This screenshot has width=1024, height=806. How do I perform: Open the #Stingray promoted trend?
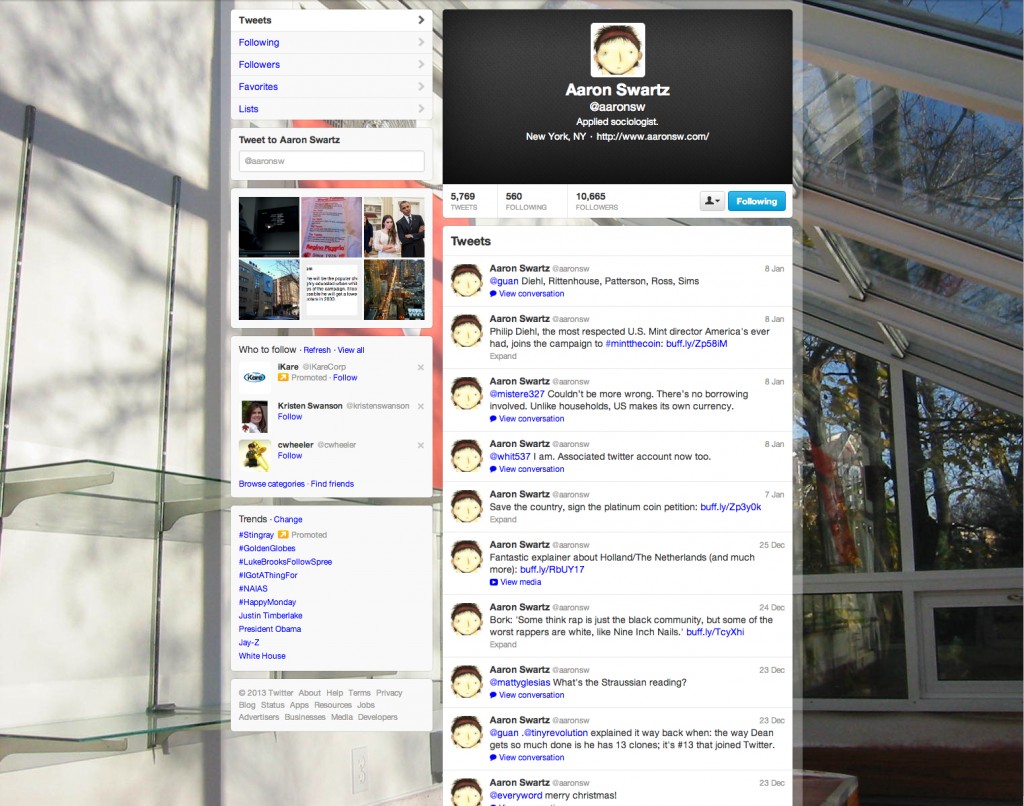point(256,535)
